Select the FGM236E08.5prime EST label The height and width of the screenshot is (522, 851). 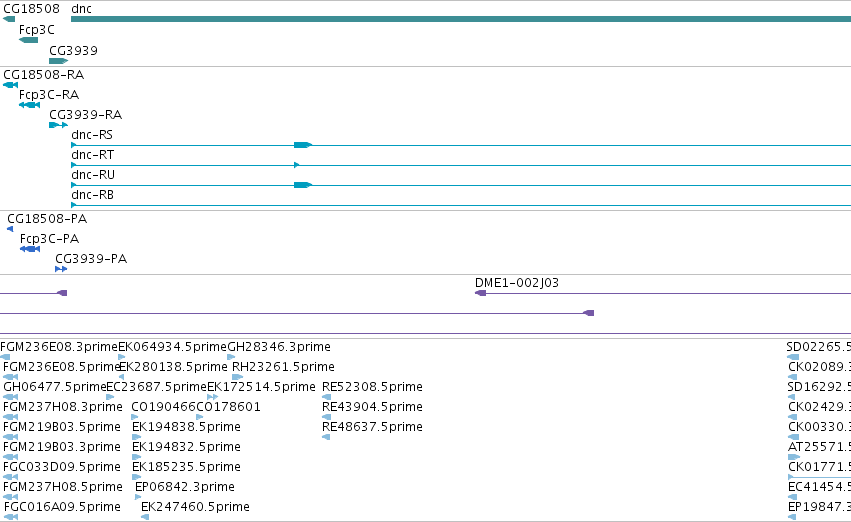pos(61,367)
